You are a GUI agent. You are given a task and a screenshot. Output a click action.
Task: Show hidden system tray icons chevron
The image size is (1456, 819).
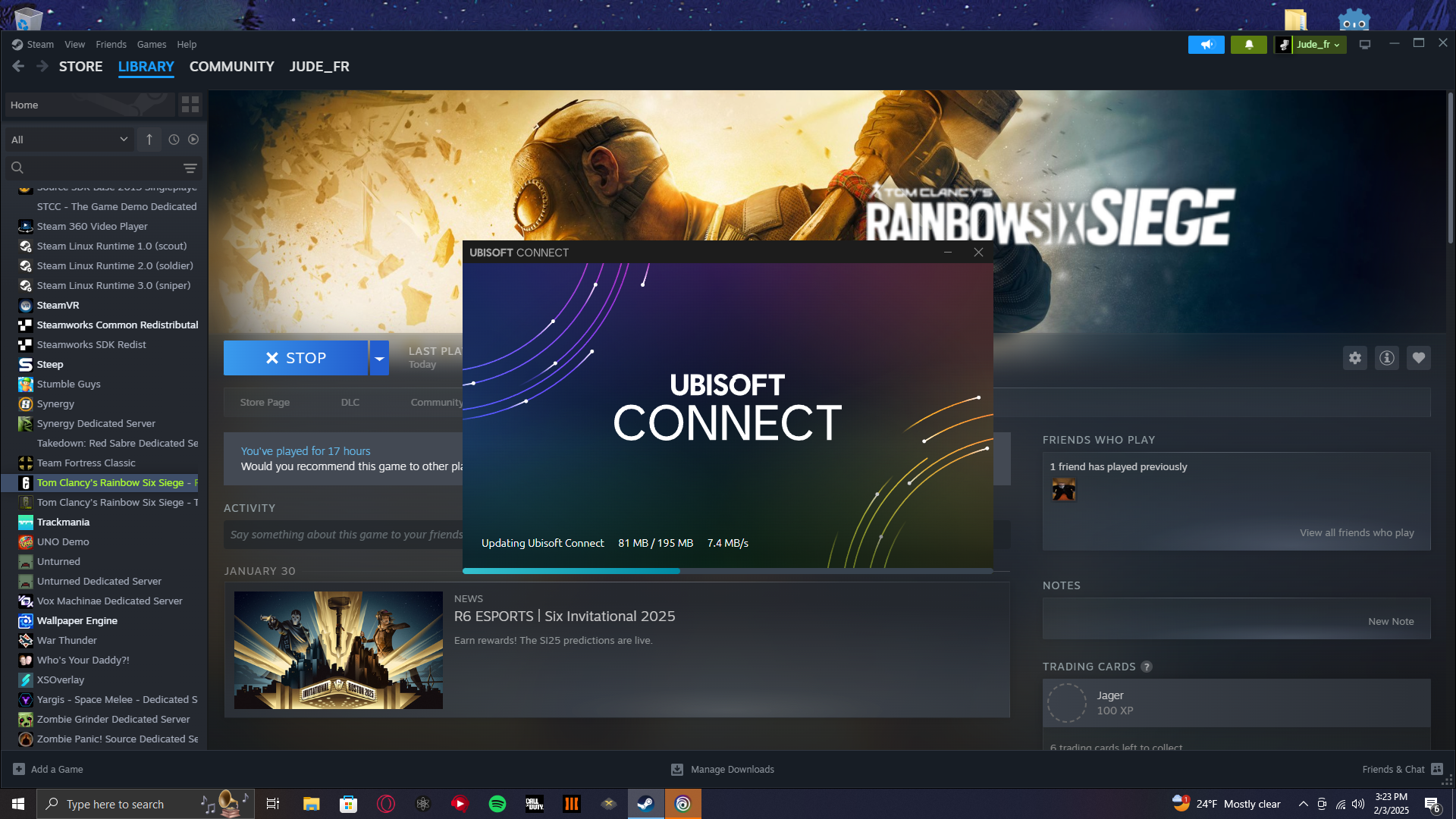(x=1303, y=804)
